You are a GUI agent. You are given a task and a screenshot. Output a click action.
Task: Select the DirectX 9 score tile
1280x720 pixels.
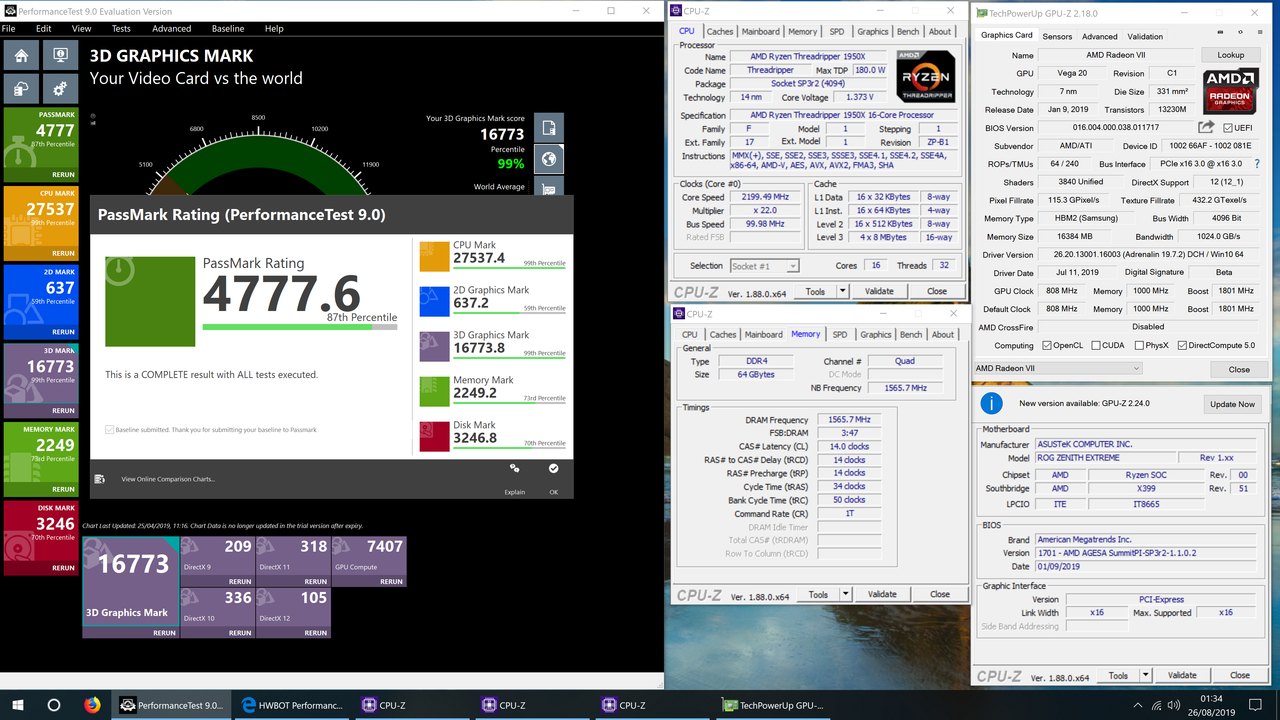217,561
